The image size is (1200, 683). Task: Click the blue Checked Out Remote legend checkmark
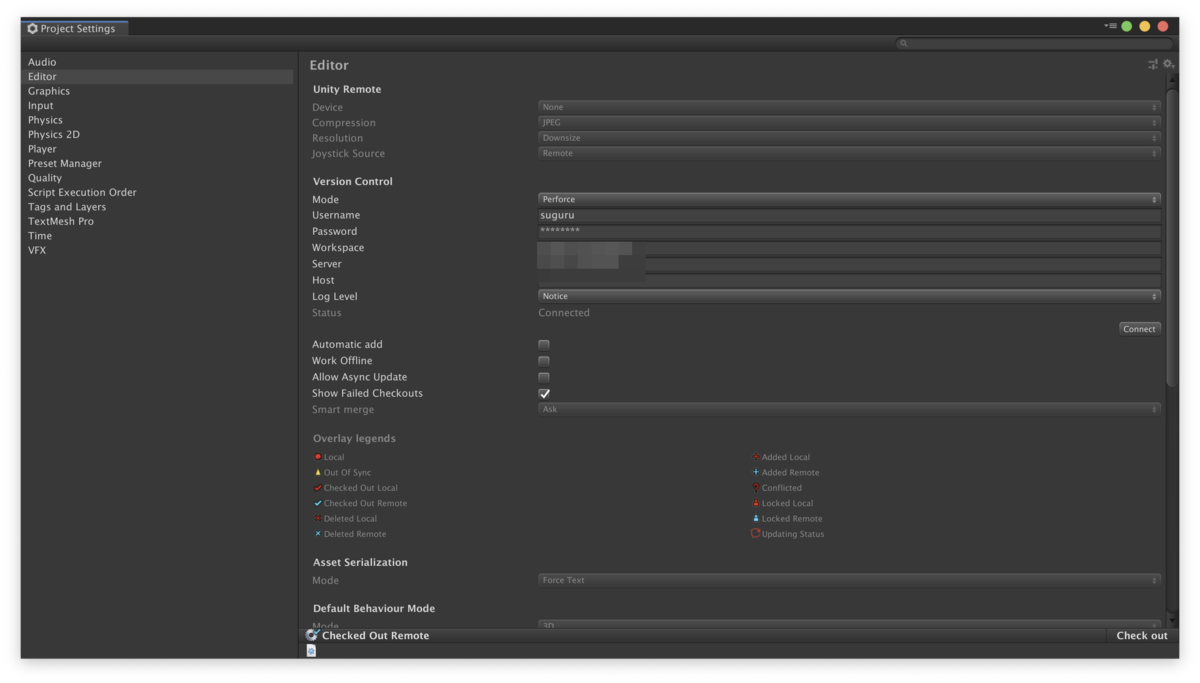point(318,503)
